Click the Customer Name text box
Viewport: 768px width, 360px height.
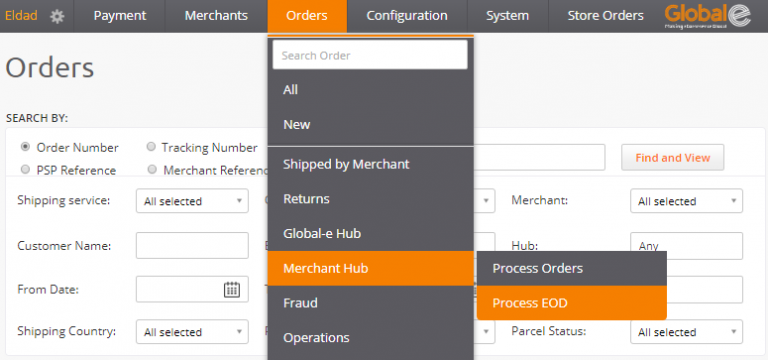(192, 245)
